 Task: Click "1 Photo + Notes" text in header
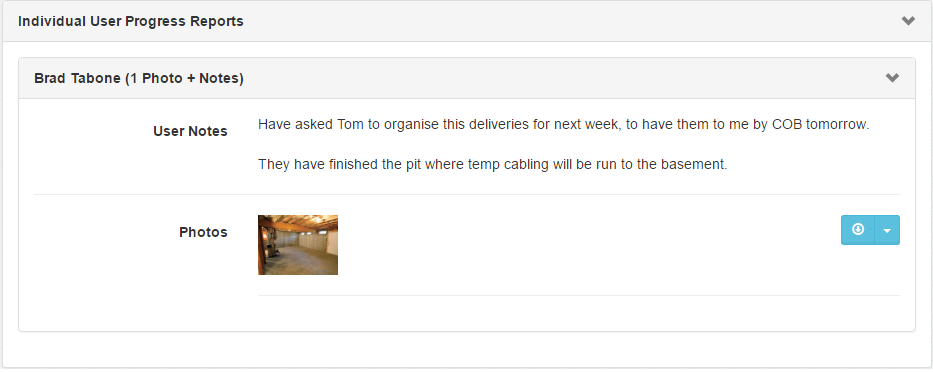[x=184, y=79]
